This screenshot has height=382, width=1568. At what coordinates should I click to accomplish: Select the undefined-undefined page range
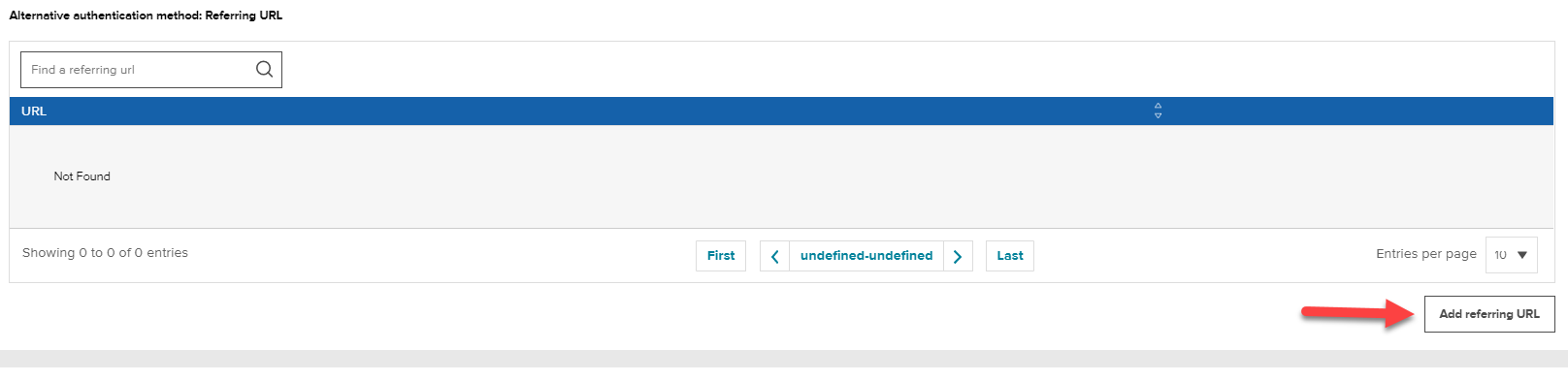[x=866, y=256]
